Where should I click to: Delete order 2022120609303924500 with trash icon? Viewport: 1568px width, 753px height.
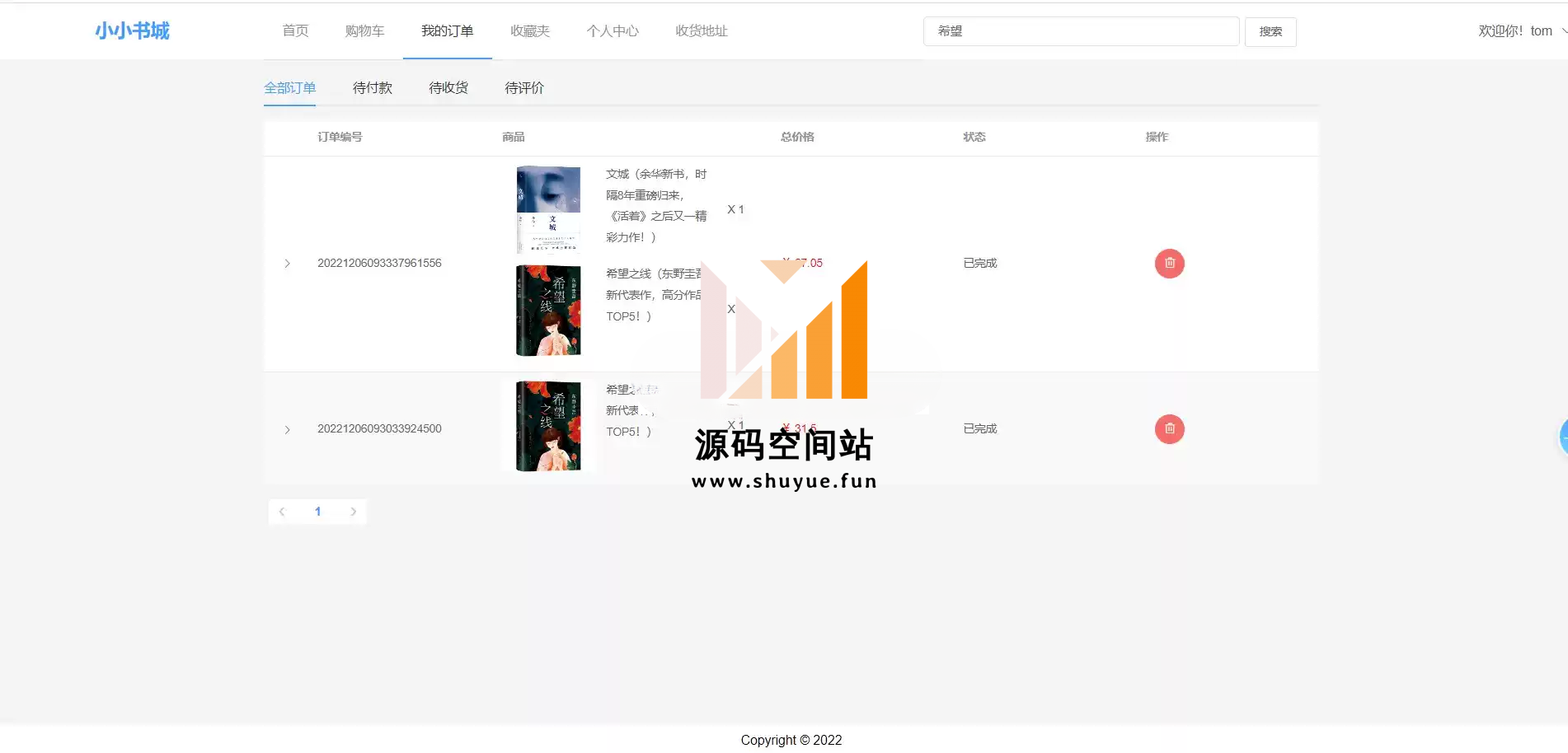click(x=1169, y=429)
